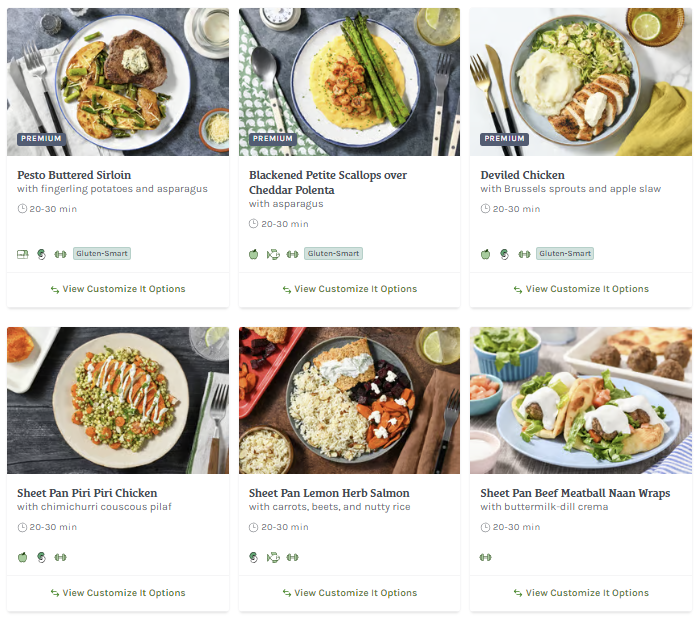
Task: Click the Gluten-Smart tag on Deviled Chicken
Action: click(565, 254)
